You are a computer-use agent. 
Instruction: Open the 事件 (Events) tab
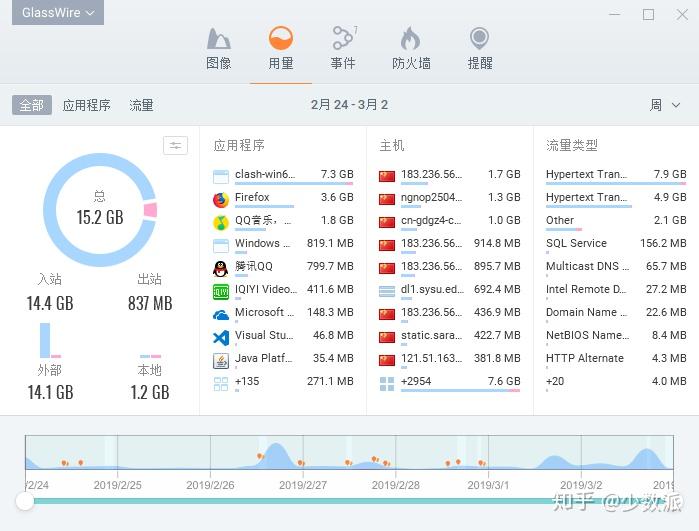(343, 49)
